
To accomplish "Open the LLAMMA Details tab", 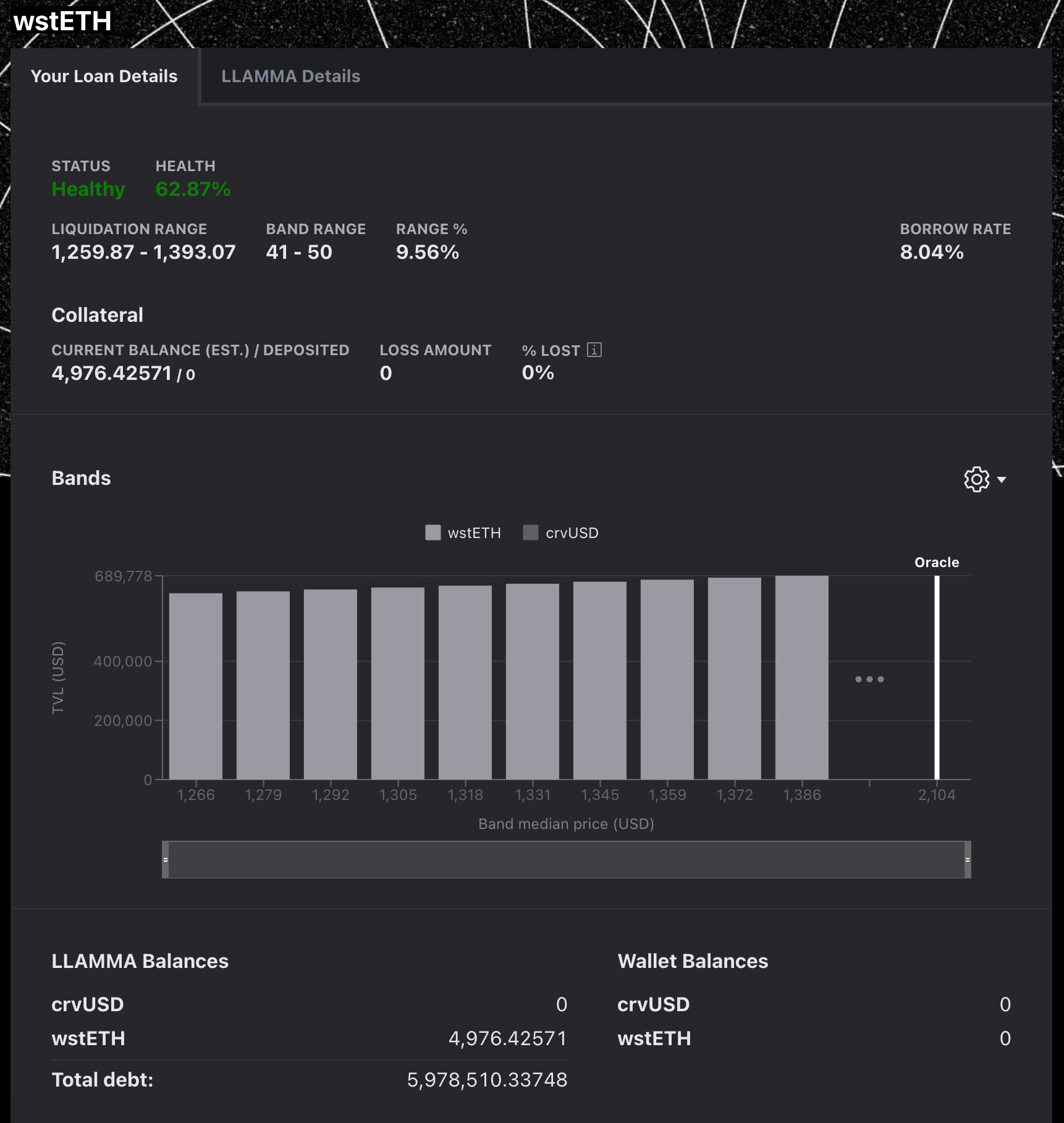I will click(290, 76).
